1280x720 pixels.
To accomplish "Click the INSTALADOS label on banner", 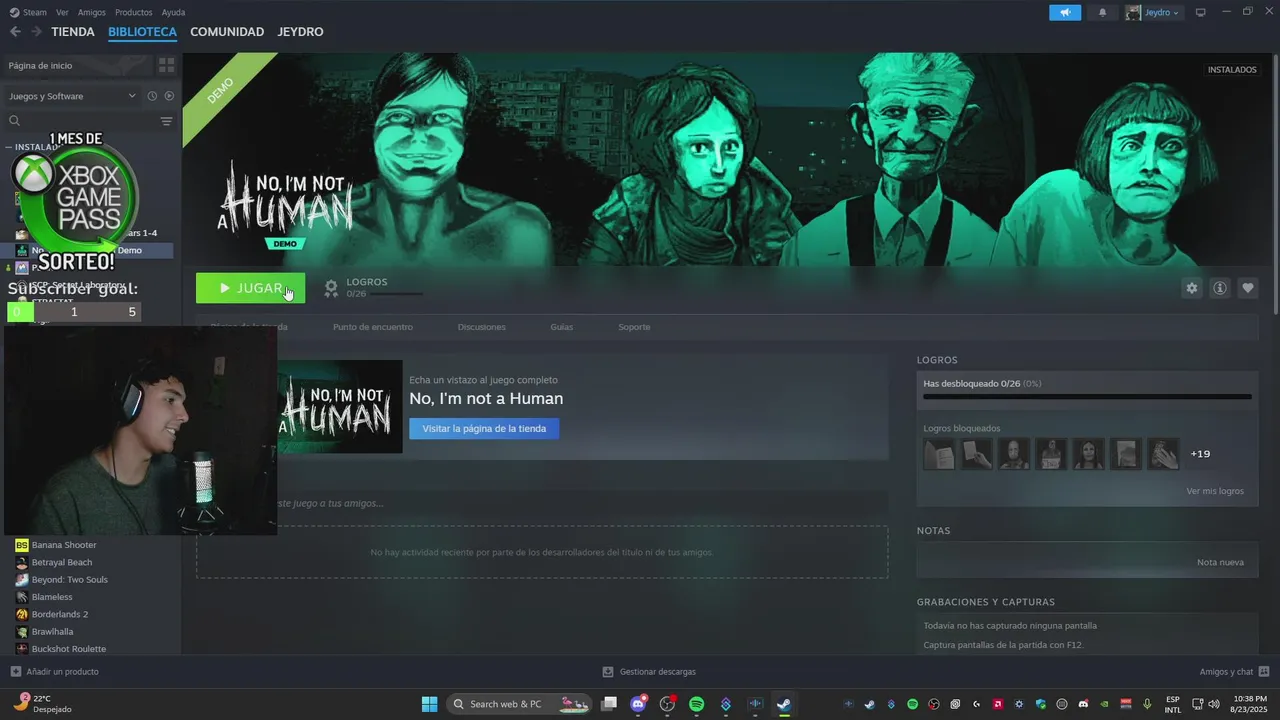I will pyautogui.click(x=1232, y=70).
